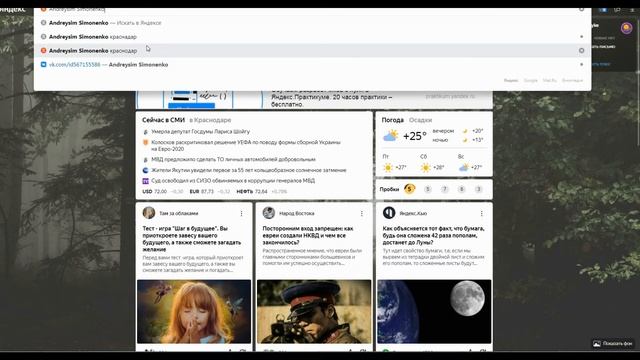
Task: Open the Пробки traffic label
Action: click(389, 189)
